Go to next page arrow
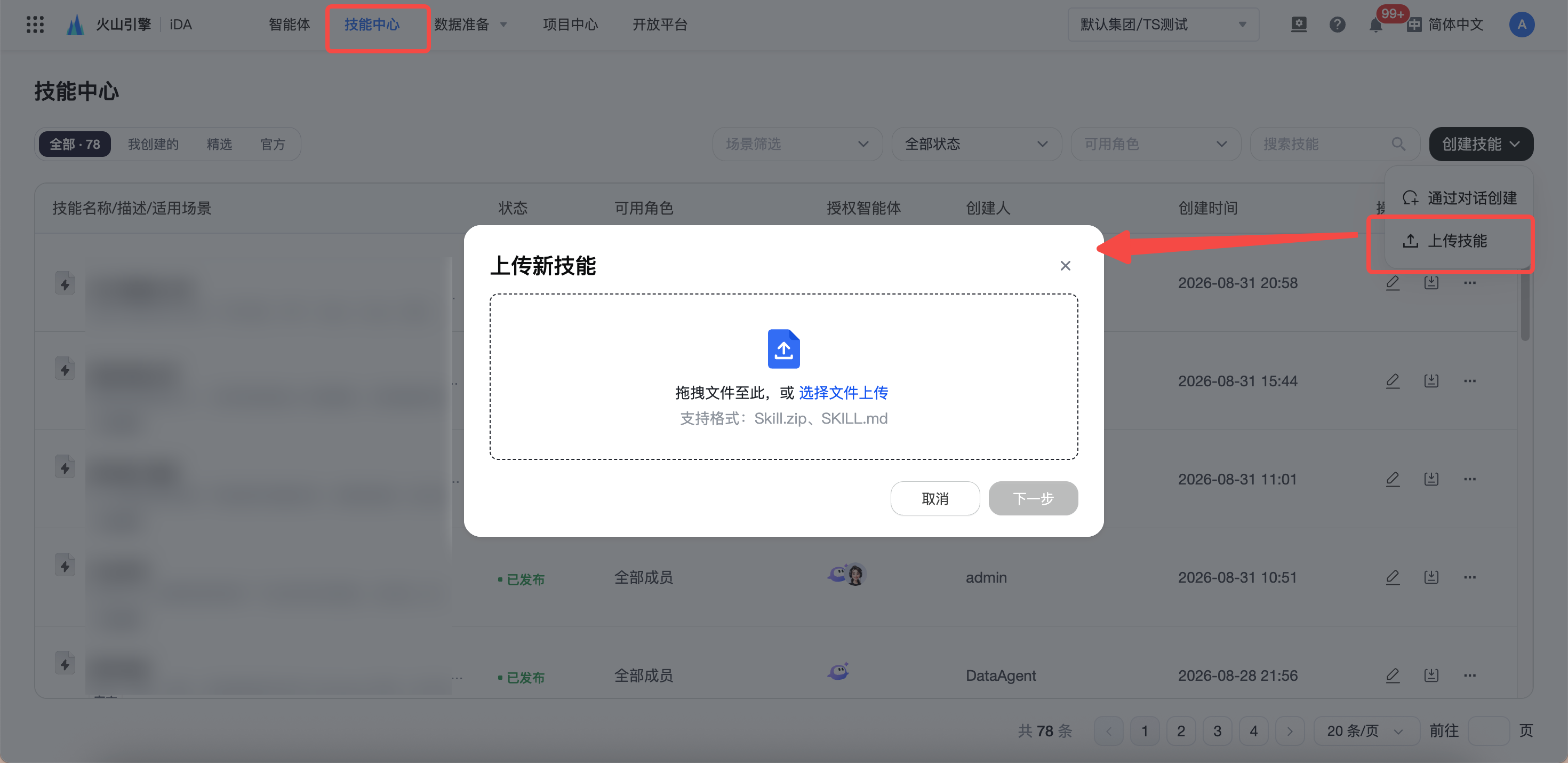This screenshot has height=763, width=1568. pos(1289,730)
